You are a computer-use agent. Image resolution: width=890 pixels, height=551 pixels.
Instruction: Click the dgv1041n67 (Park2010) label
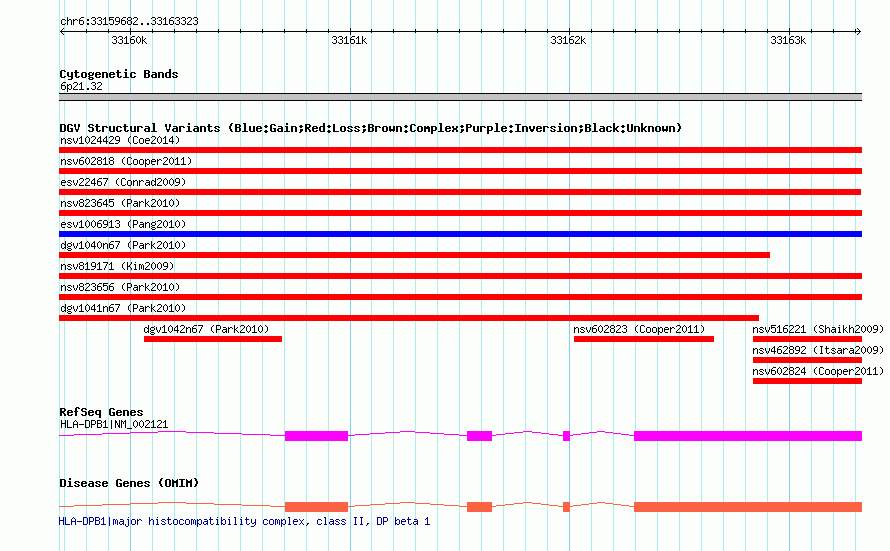coord(123,308)
